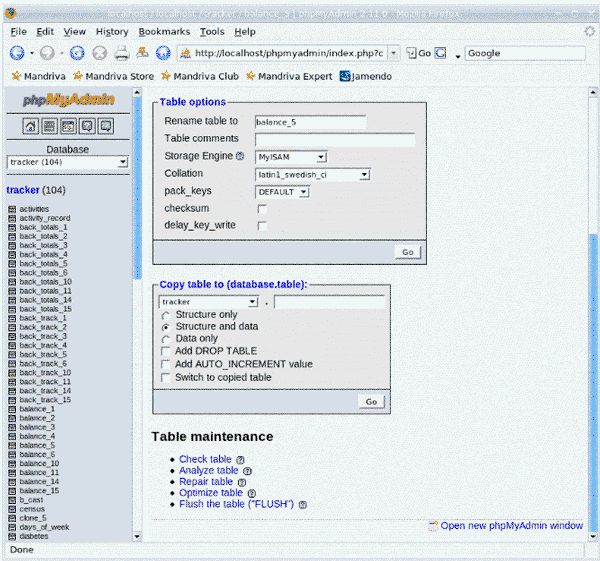600x561 pixels.
Task: Click help icon next to Analyze table
Action: pyautogui.click(x=248, y=471)
